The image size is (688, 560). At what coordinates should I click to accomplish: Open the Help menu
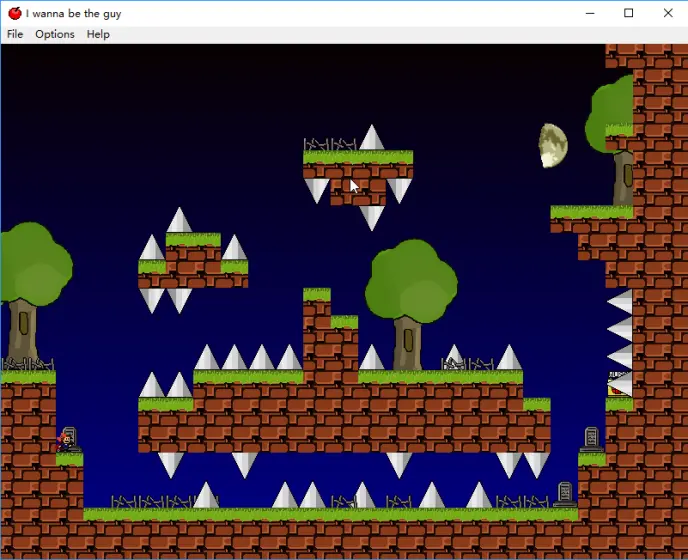(x=98, y=34)
